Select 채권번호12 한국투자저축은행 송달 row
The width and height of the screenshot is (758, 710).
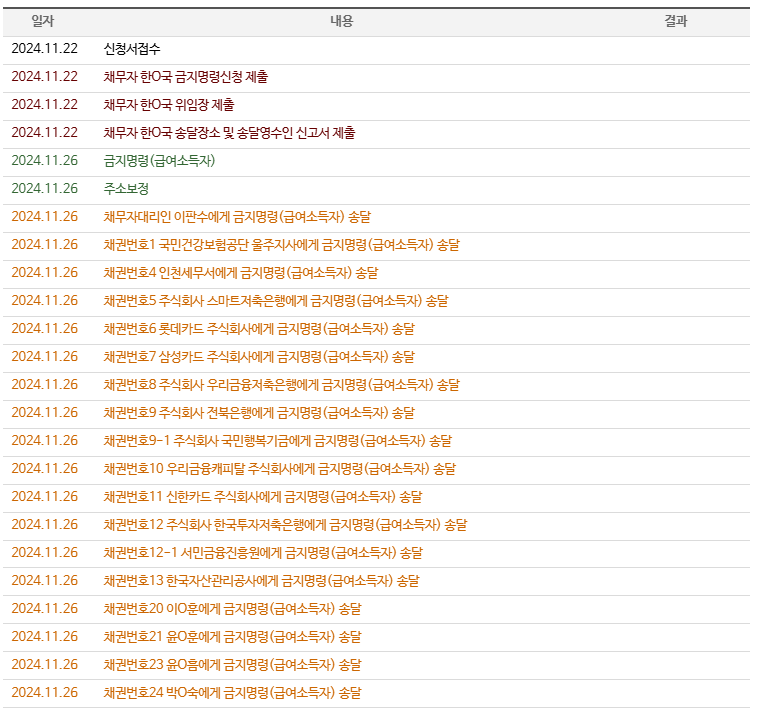376,525
